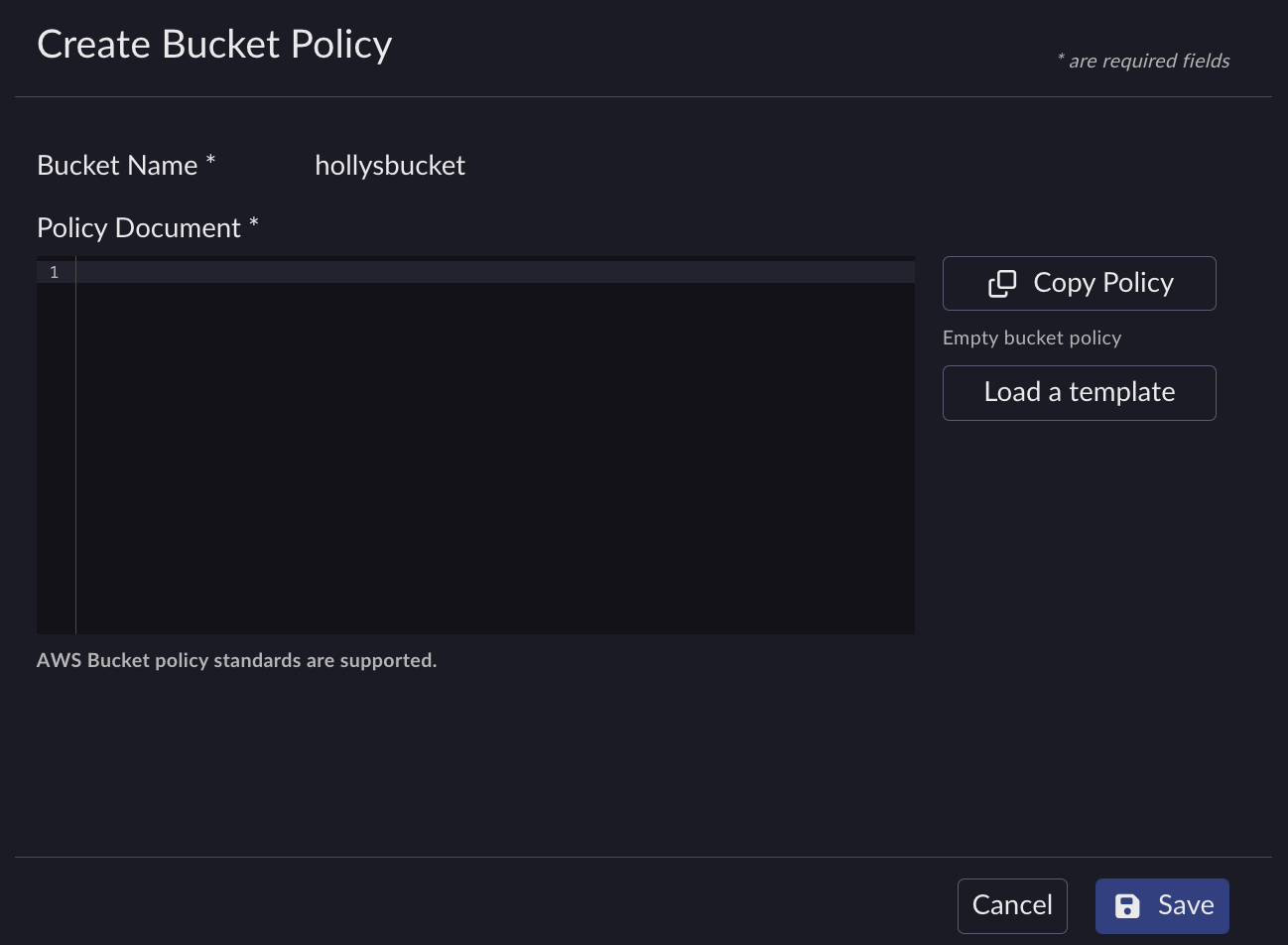The height and width of the screenshot is (945, 1288).
Task: Click the '* are required fields' note
Action: [1143, 62]
